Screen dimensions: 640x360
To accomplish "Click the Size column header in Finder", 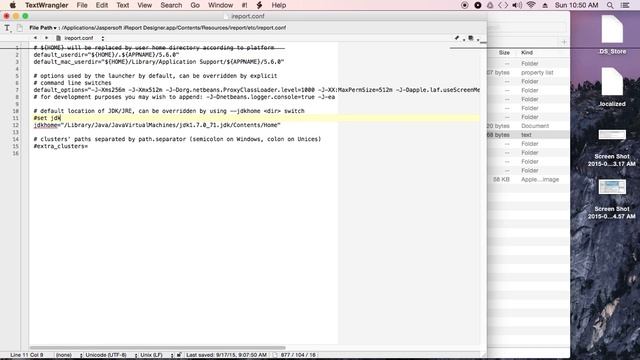I will click(504, 53).
